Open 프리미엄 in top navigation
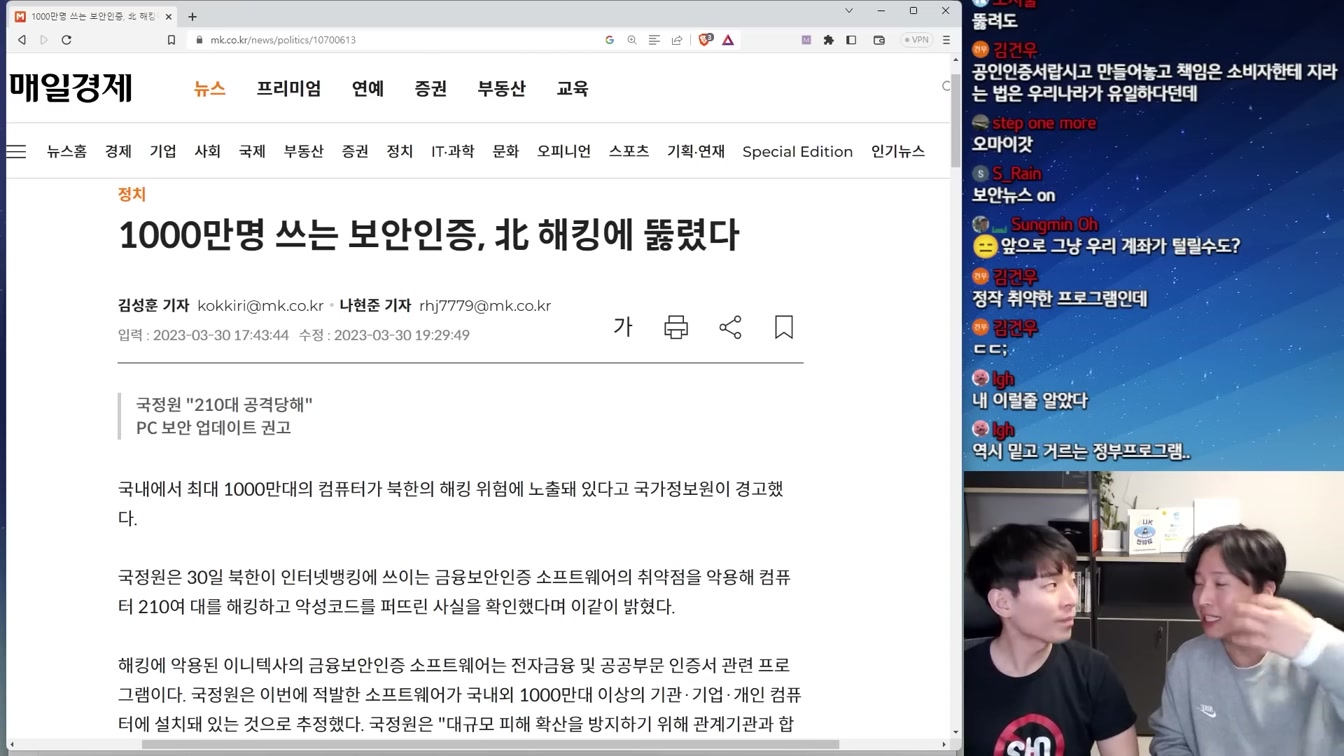Image resolution: width=1344 pixels, height=756 pixels. 288,88
